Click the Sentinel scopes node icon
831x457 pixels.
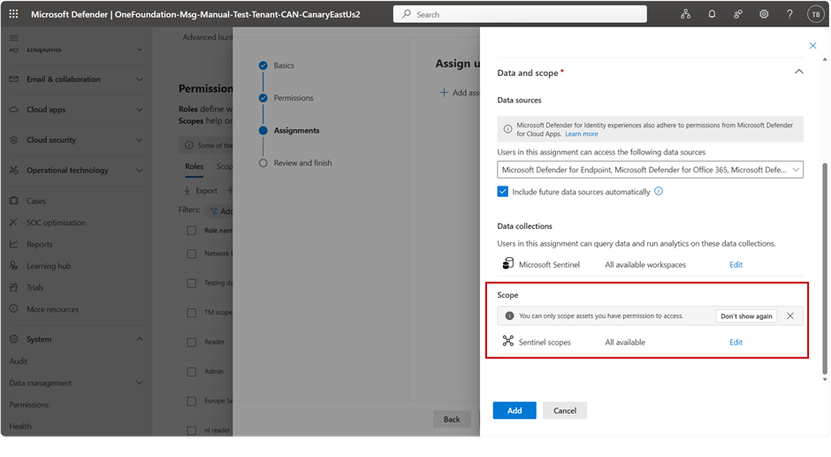click(508, 341)
